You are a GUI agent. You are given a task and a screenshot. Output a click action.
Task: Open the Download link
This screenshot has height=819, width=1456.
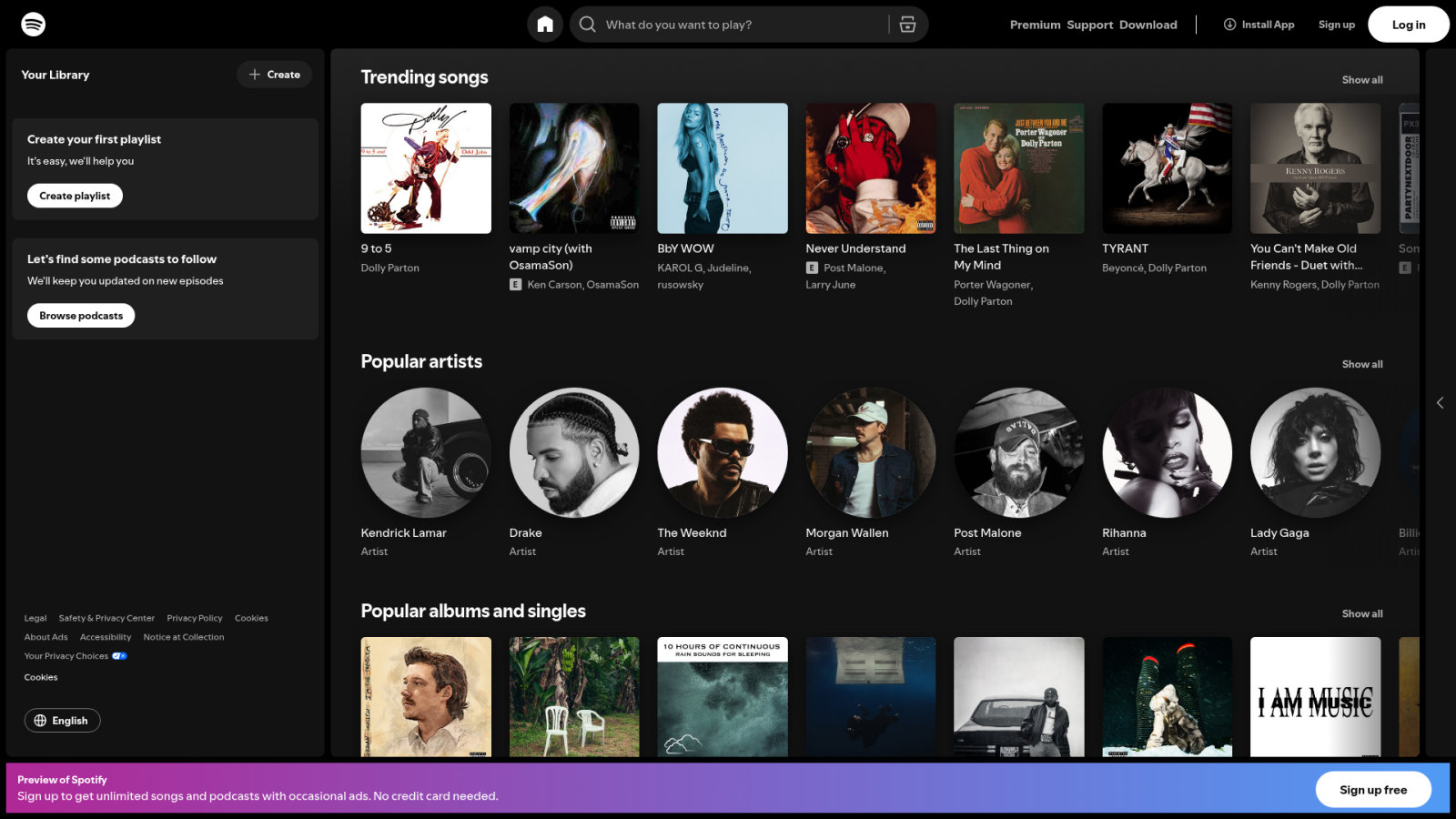click(1148, 25)
